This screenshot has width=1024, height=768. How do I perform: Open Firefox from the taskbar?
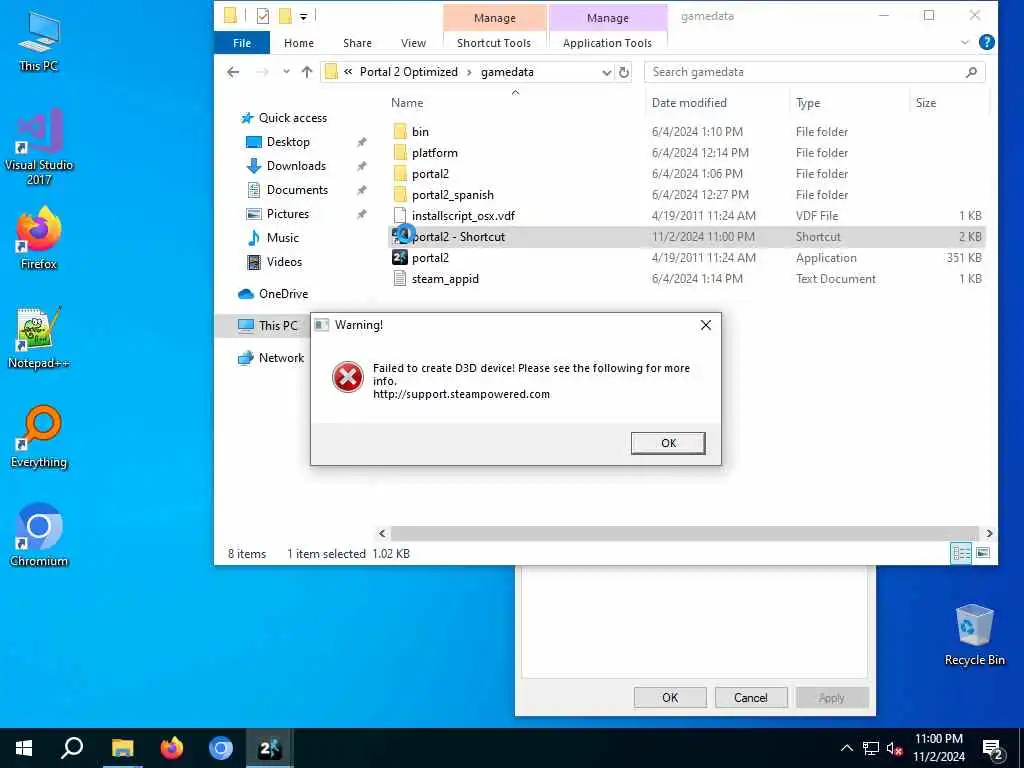pyautogui.click(x=172, y=748)
